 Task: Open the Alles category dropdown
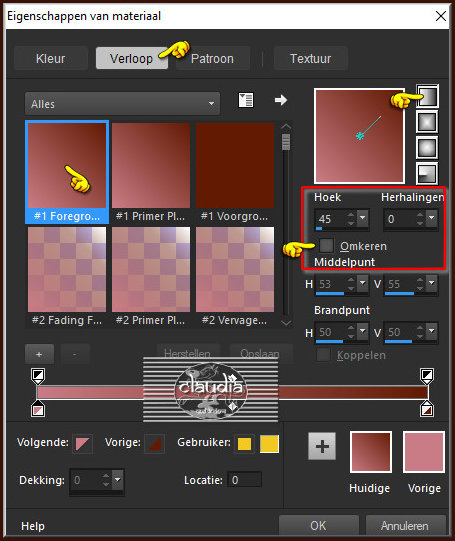(122, 104)
